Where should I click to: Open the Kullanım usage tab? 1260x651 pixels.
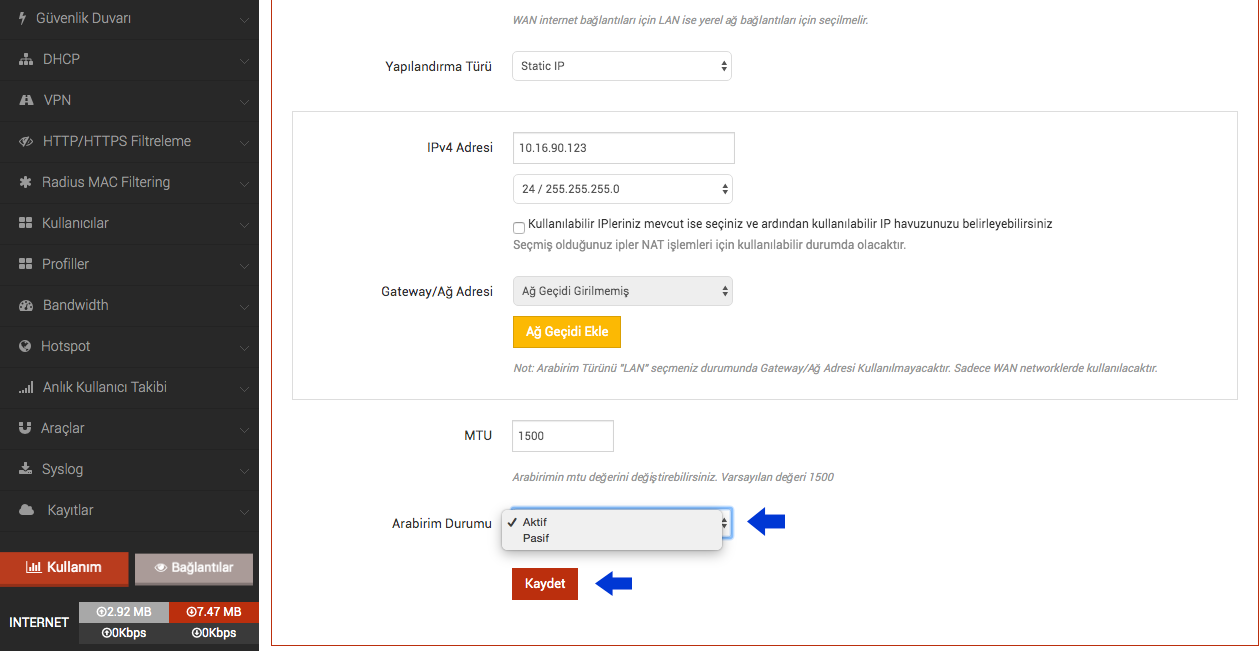[x=64, y=568]
